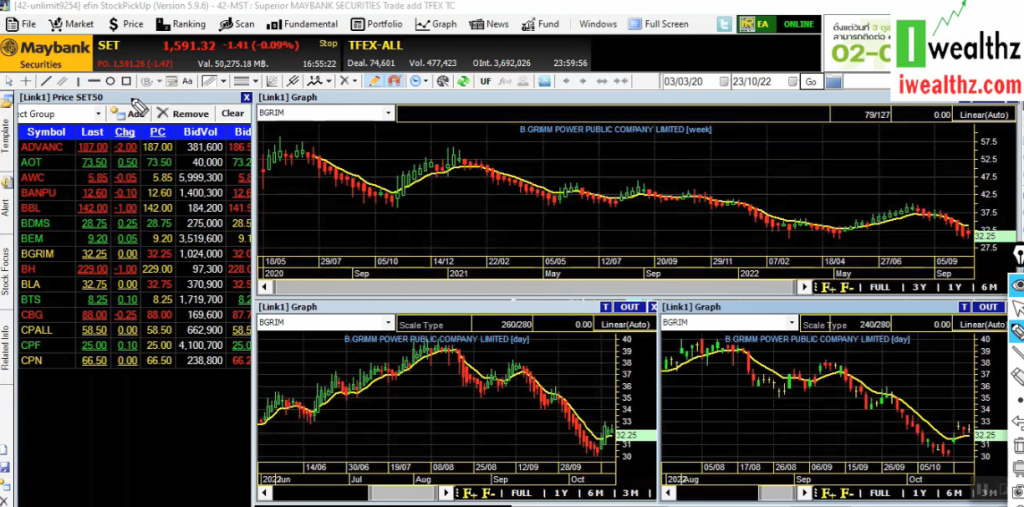
Task: Click the EA status icon
Action: (x=755, y=24)
